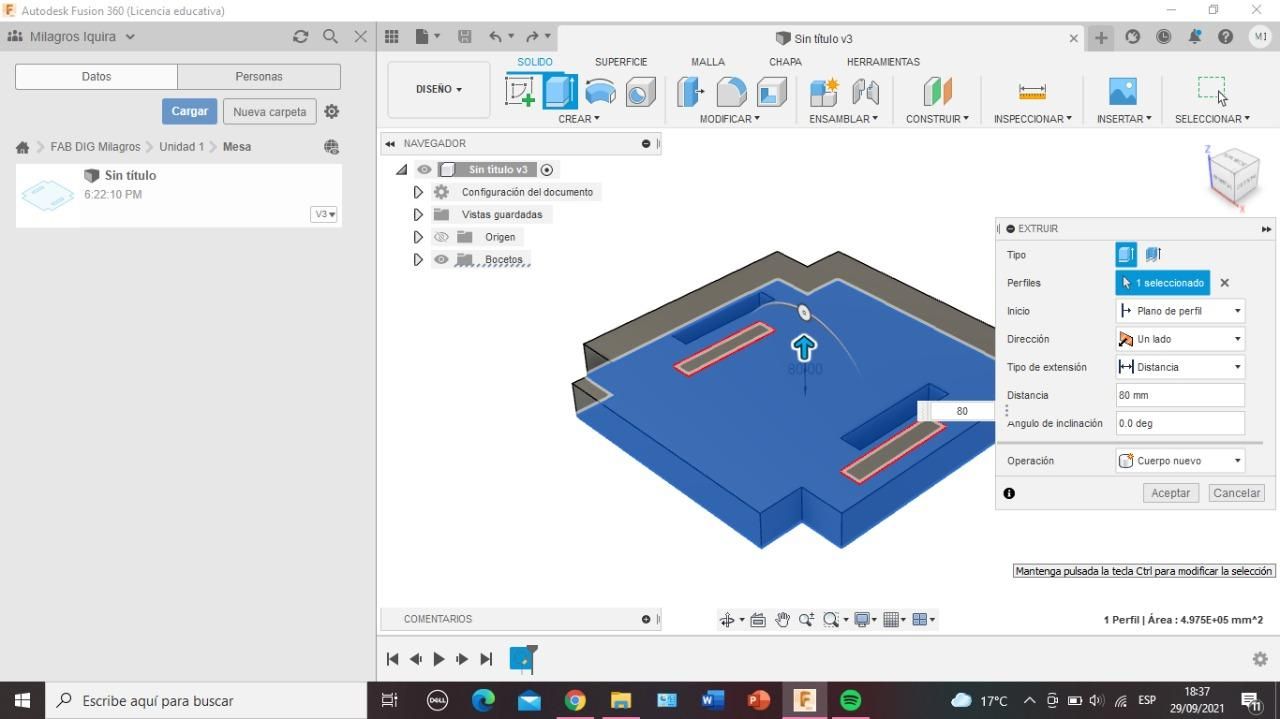
Task: Toggle visibility of Sin título v3
Action: point(424,170)
